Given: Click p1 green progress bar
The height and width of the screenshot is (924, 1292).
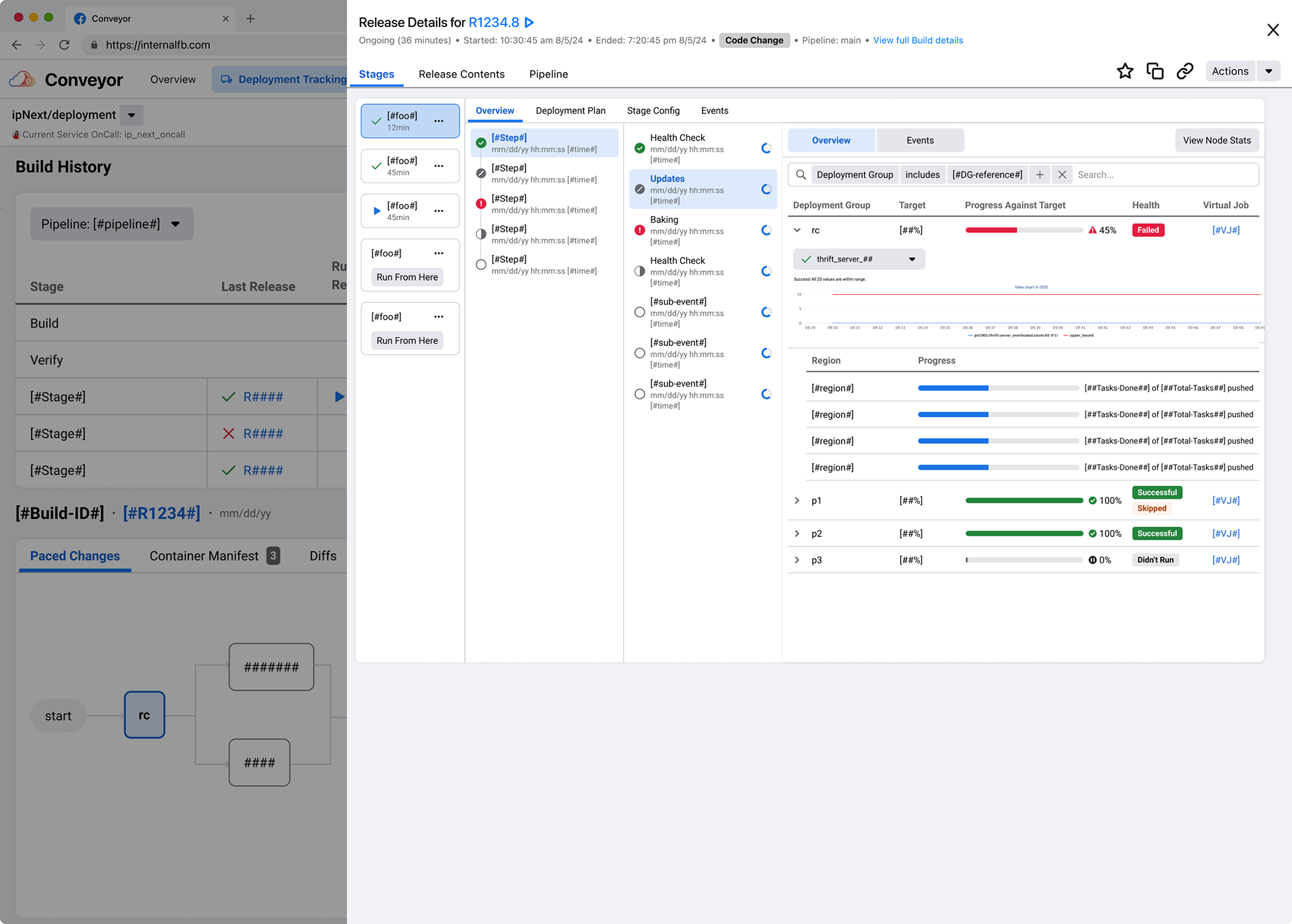Looking at the screenshot, I should click(x=1024, y=501).
